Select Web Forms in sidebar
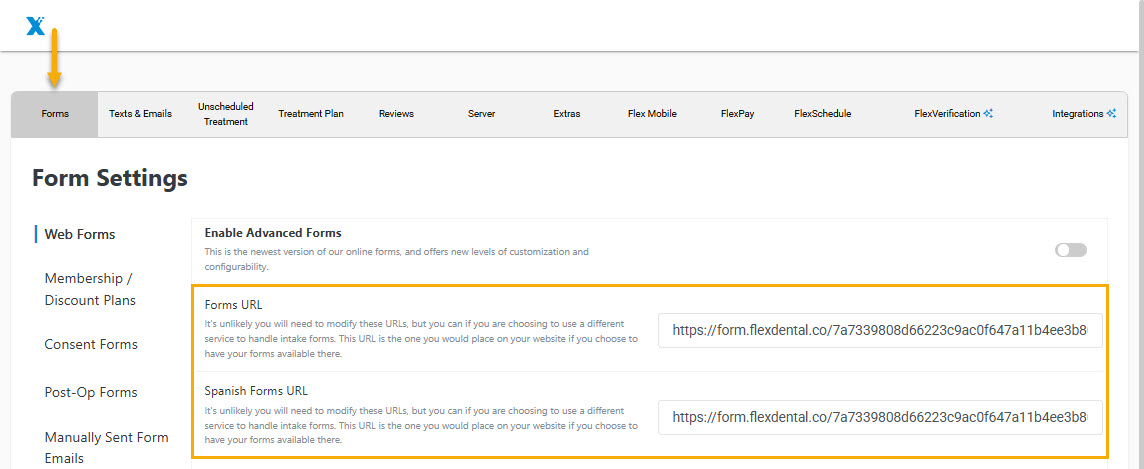 [80, 234]
